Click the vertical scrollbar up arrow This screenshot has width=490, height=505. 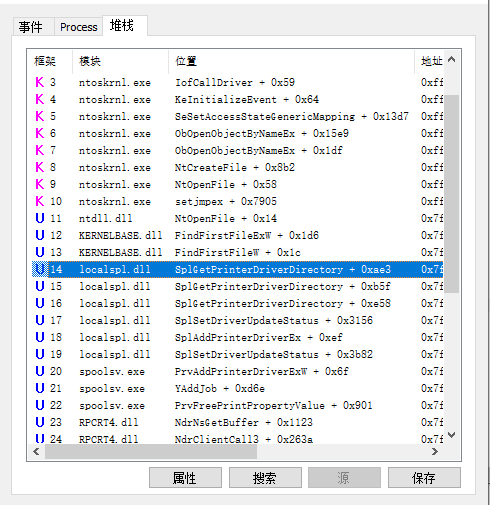pos(452,60)
